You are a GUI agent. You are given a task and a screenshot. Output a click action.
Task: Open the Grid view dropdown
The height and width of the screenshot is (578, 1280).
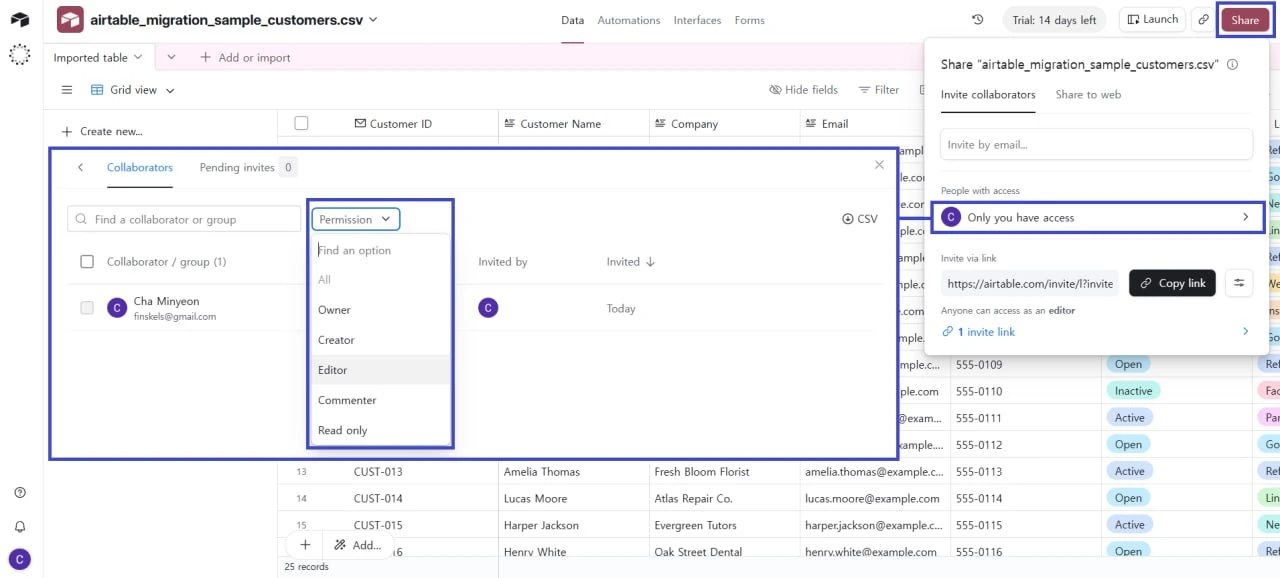pos(133,90)
